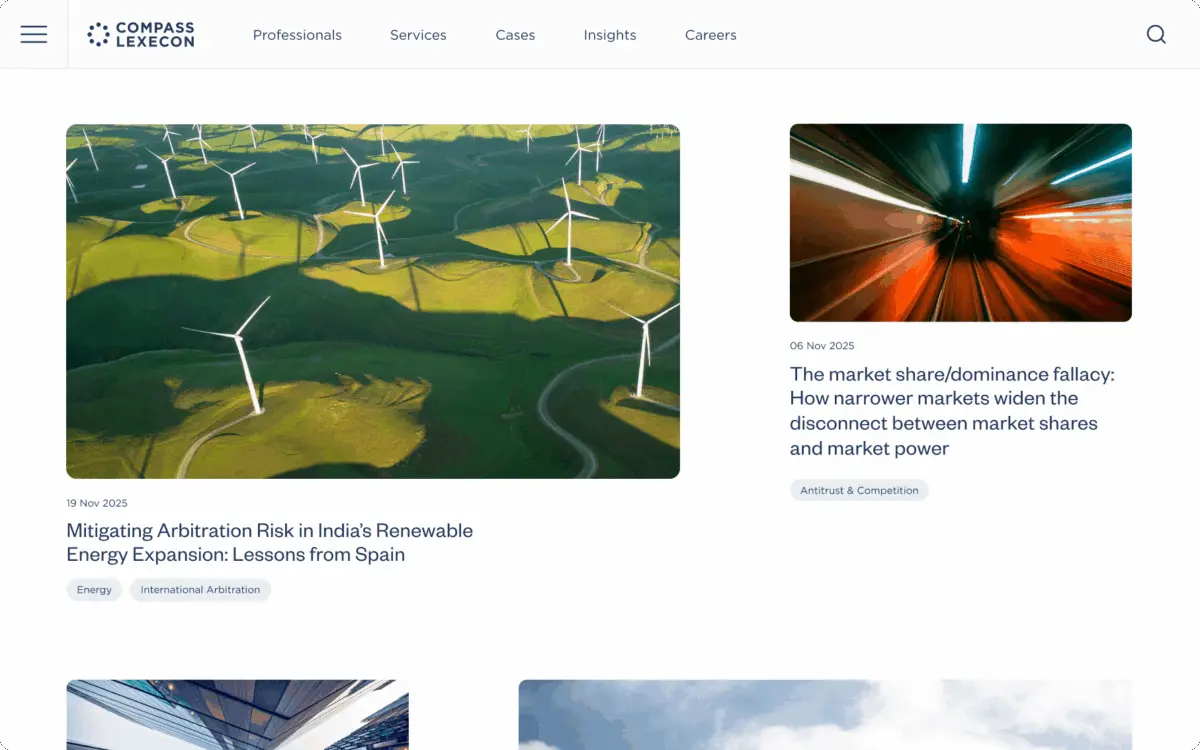
Task: Click the cloudy sky article thumbnail
Action: coord(825,715)
